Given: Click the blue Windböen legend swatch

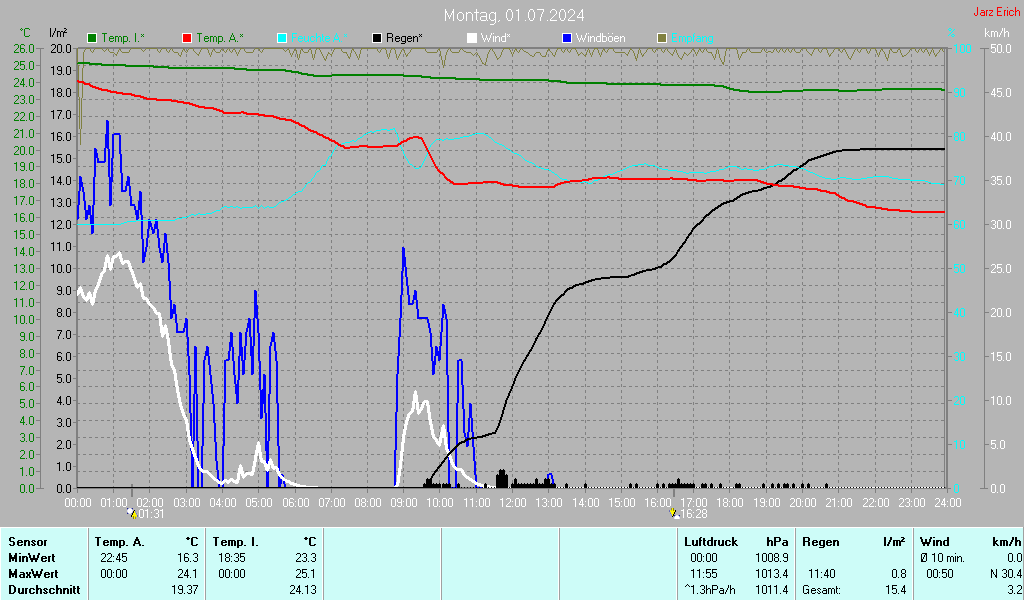Looking at the screenshot, I should coord(567,38).
